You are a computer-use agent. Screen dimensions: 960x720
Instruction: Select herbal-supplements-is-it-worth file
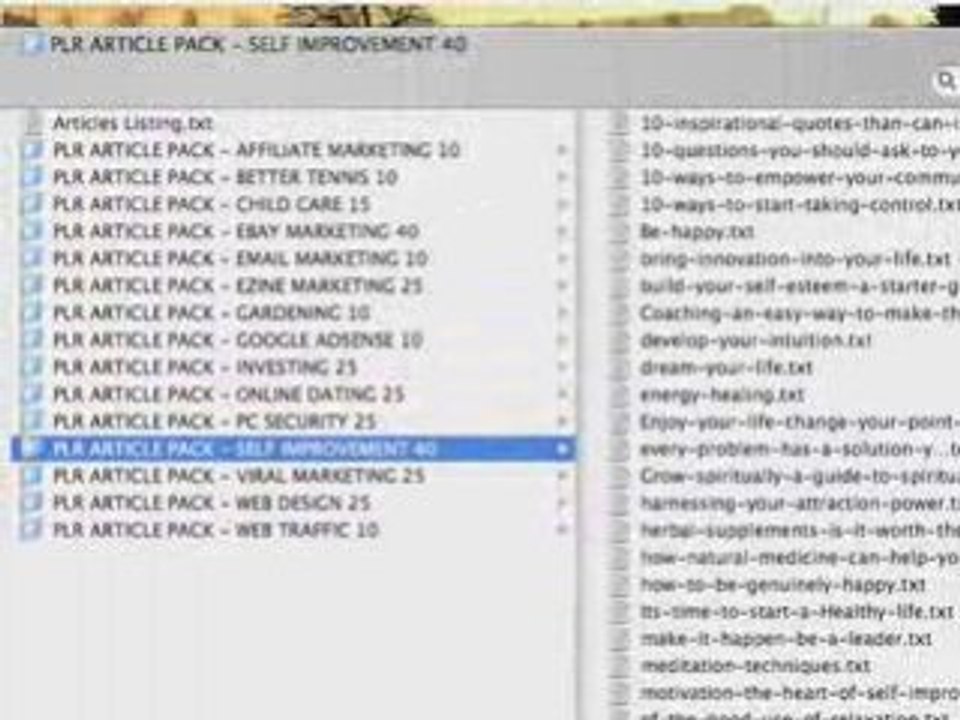pos(800,530)
